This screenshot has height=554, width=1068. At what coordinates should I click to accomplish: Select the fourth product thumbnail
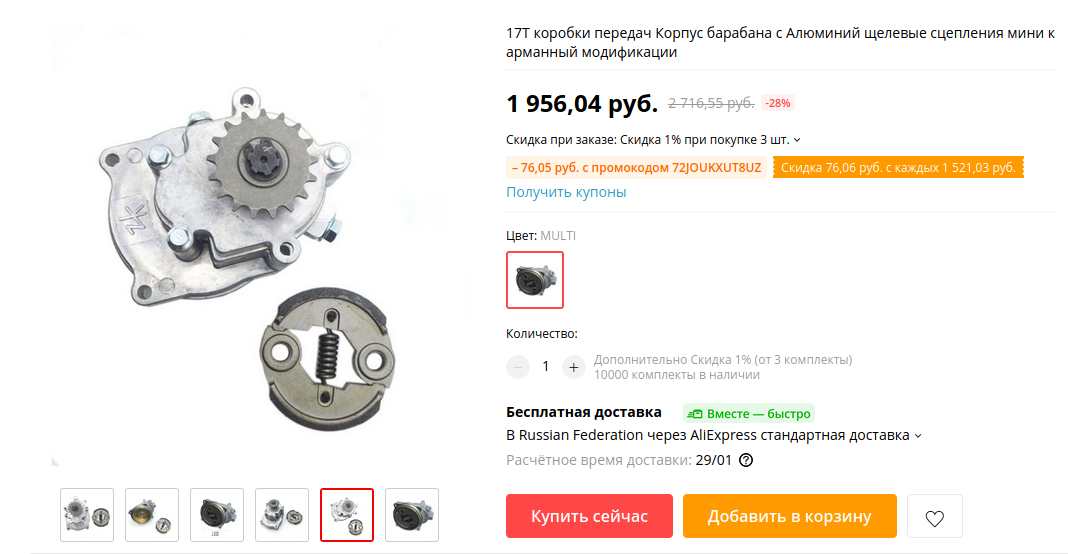pos(282,515)
